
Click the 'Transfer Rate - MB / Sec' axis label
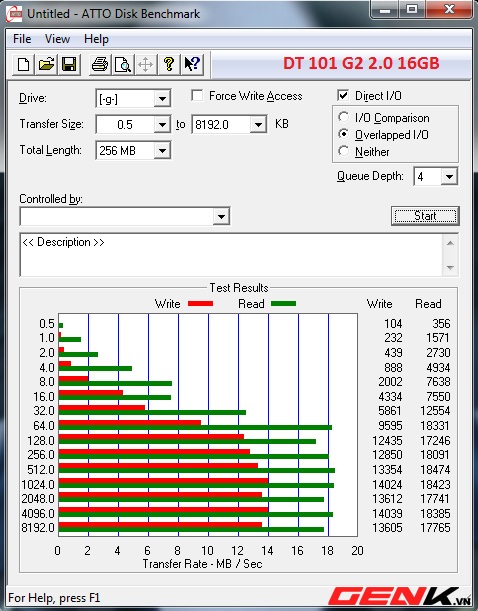(202, 564)
